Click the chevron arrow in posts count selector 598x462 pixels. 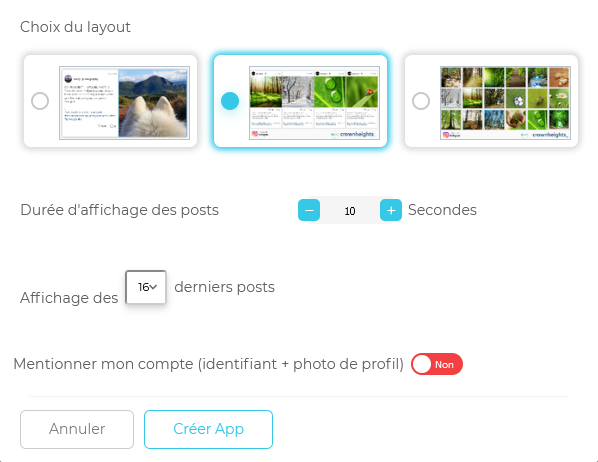point(153,287)
